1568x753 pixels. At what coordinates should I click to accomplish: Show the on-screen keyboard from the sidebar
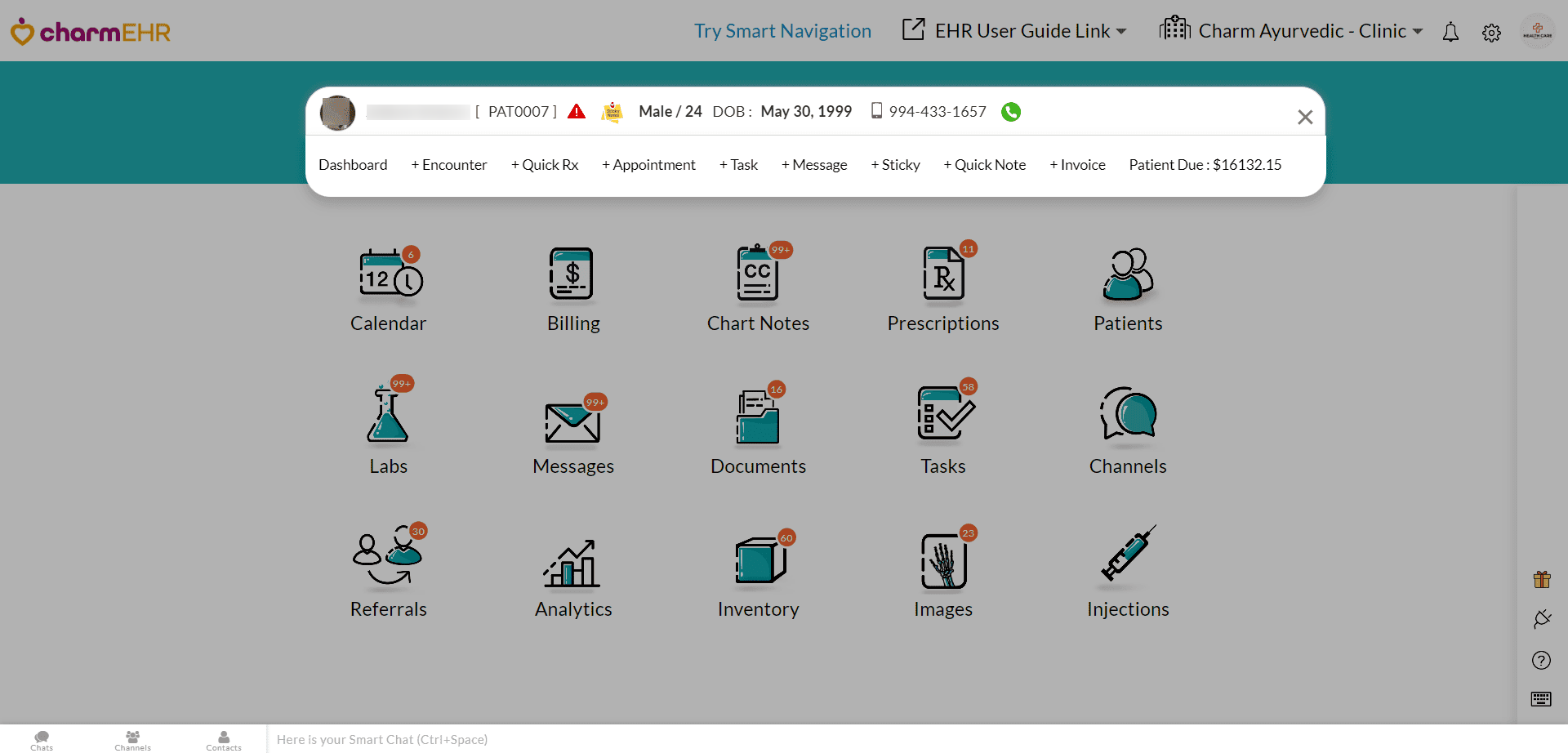click(x=1541, y=699)
